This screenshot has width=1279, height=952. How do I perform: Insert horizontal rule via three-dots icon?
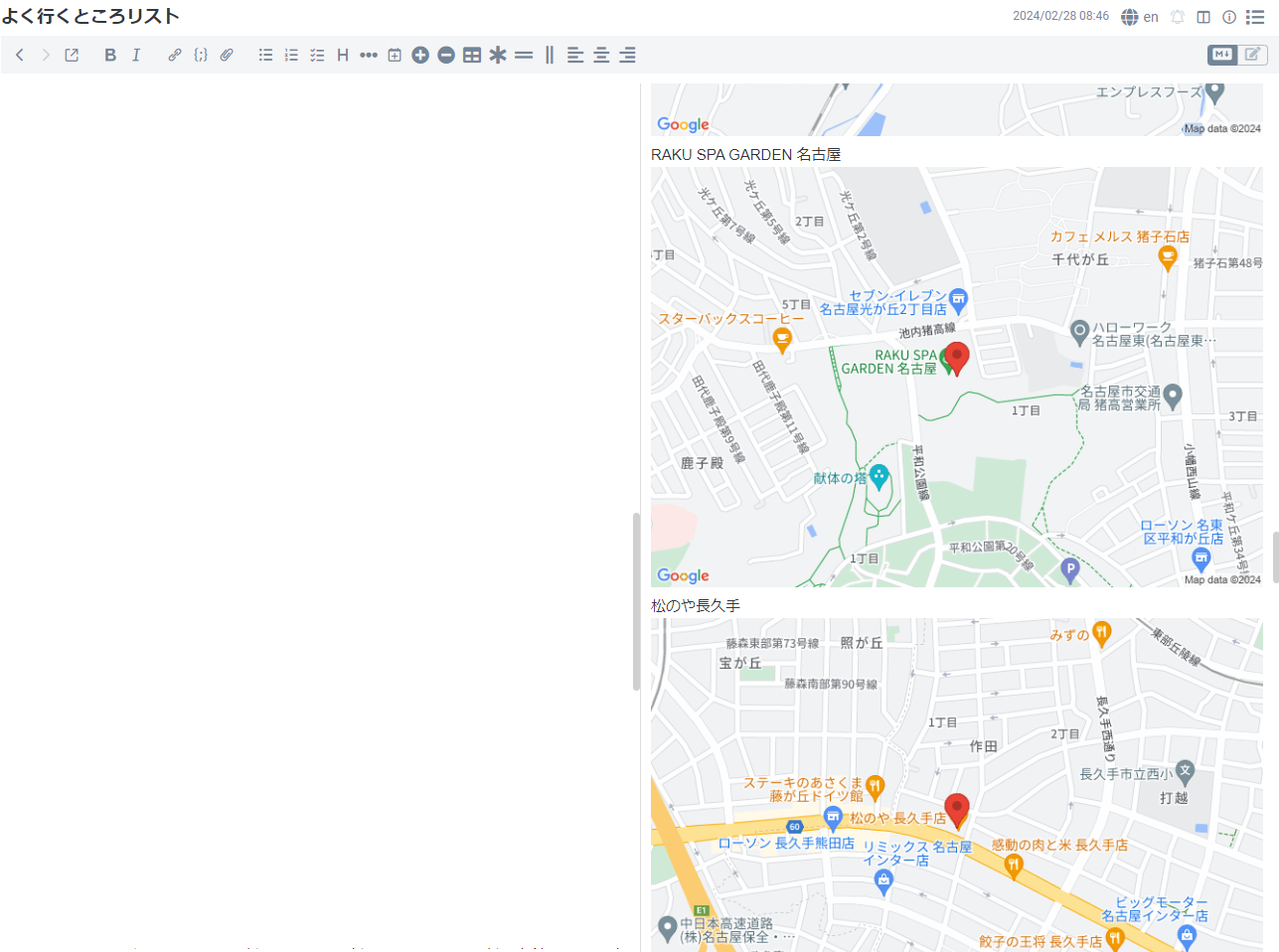pos(369,55)
